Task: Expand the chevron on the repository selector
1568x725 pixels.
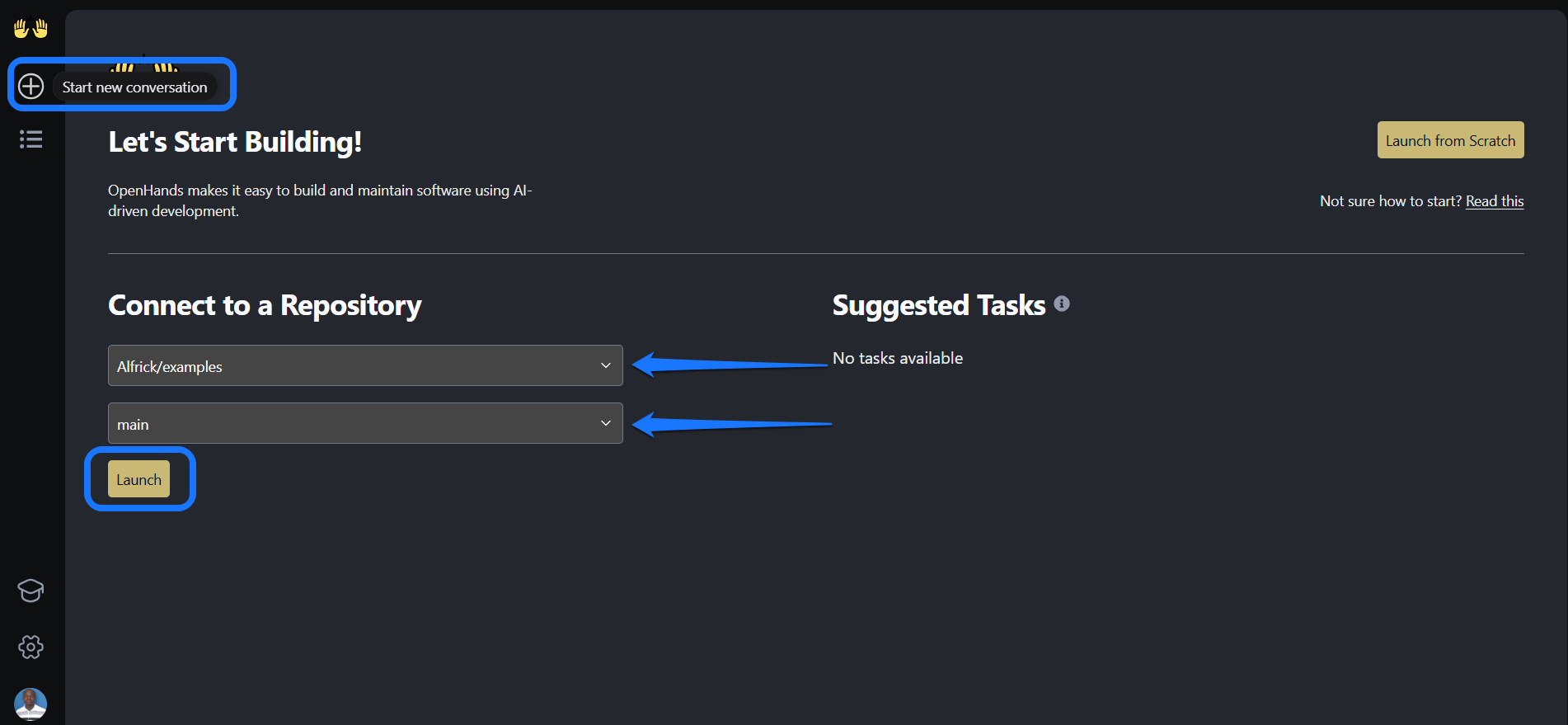Action: pyautogui.click(x=606, y=365)
